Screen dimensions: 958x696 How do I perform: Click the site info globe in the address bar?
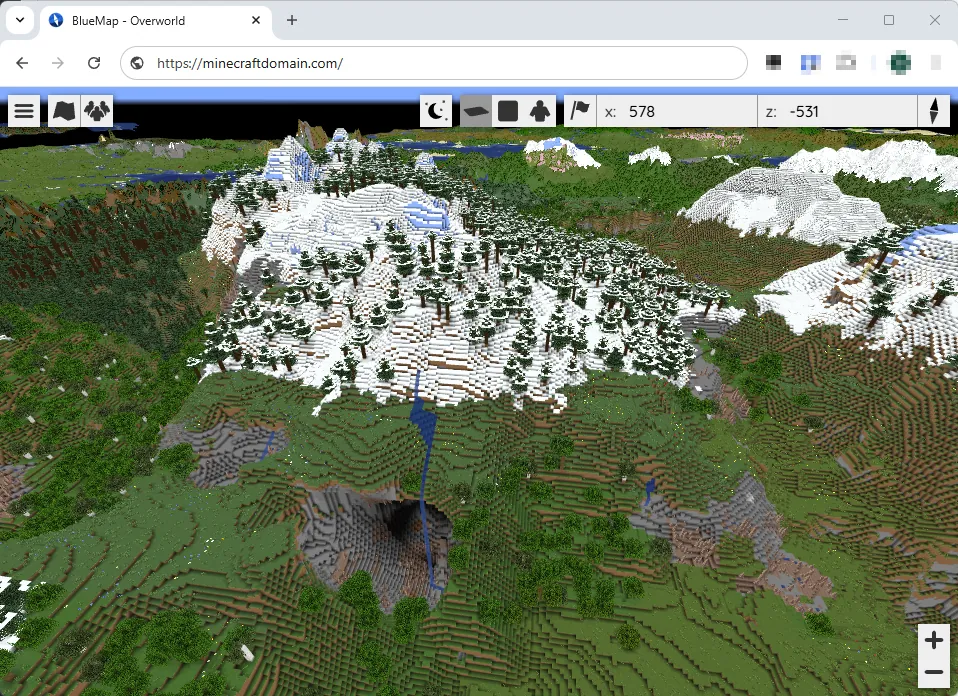coord(135,62)
